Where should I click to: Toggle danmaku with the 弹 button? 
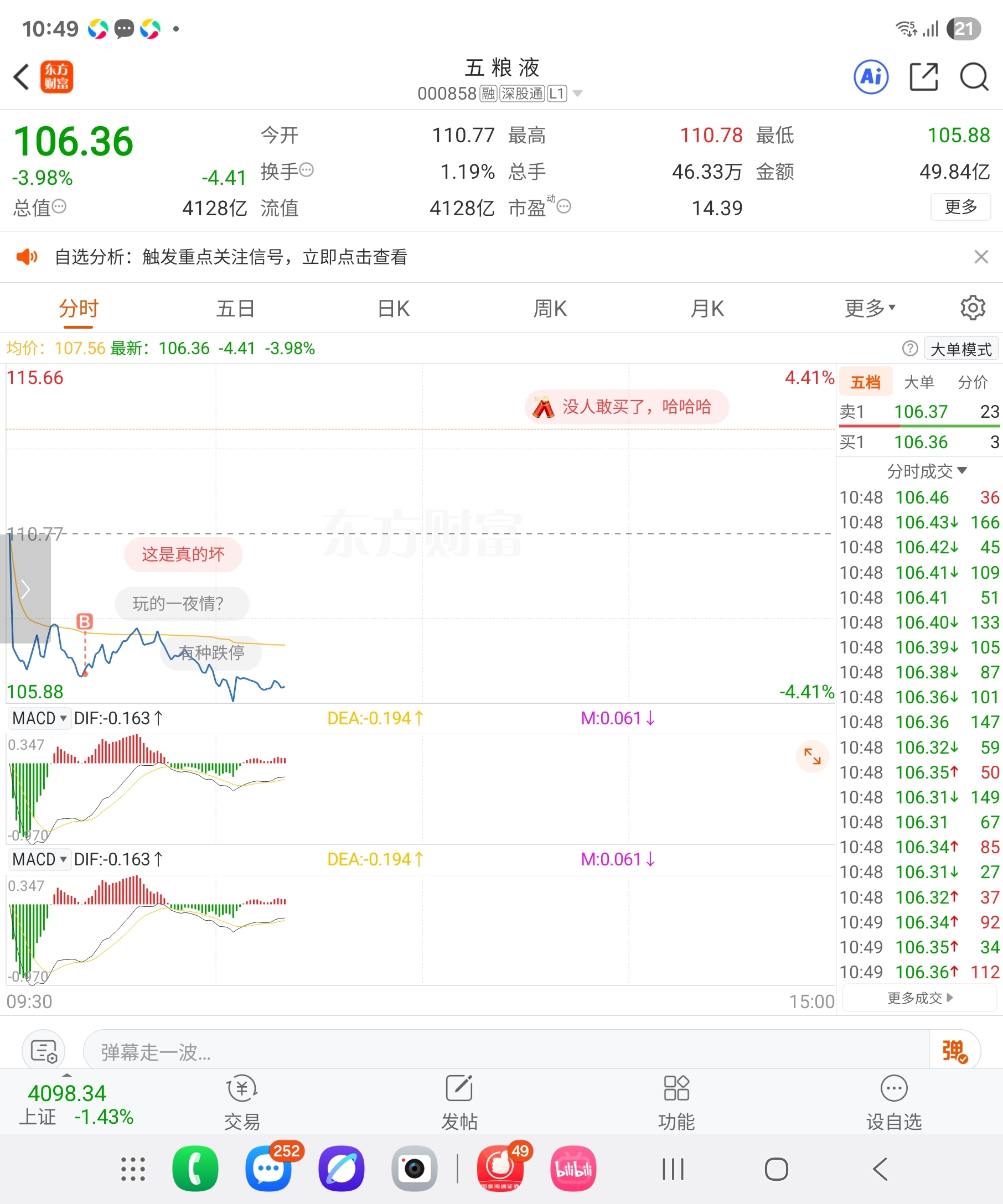[954, 1051]
